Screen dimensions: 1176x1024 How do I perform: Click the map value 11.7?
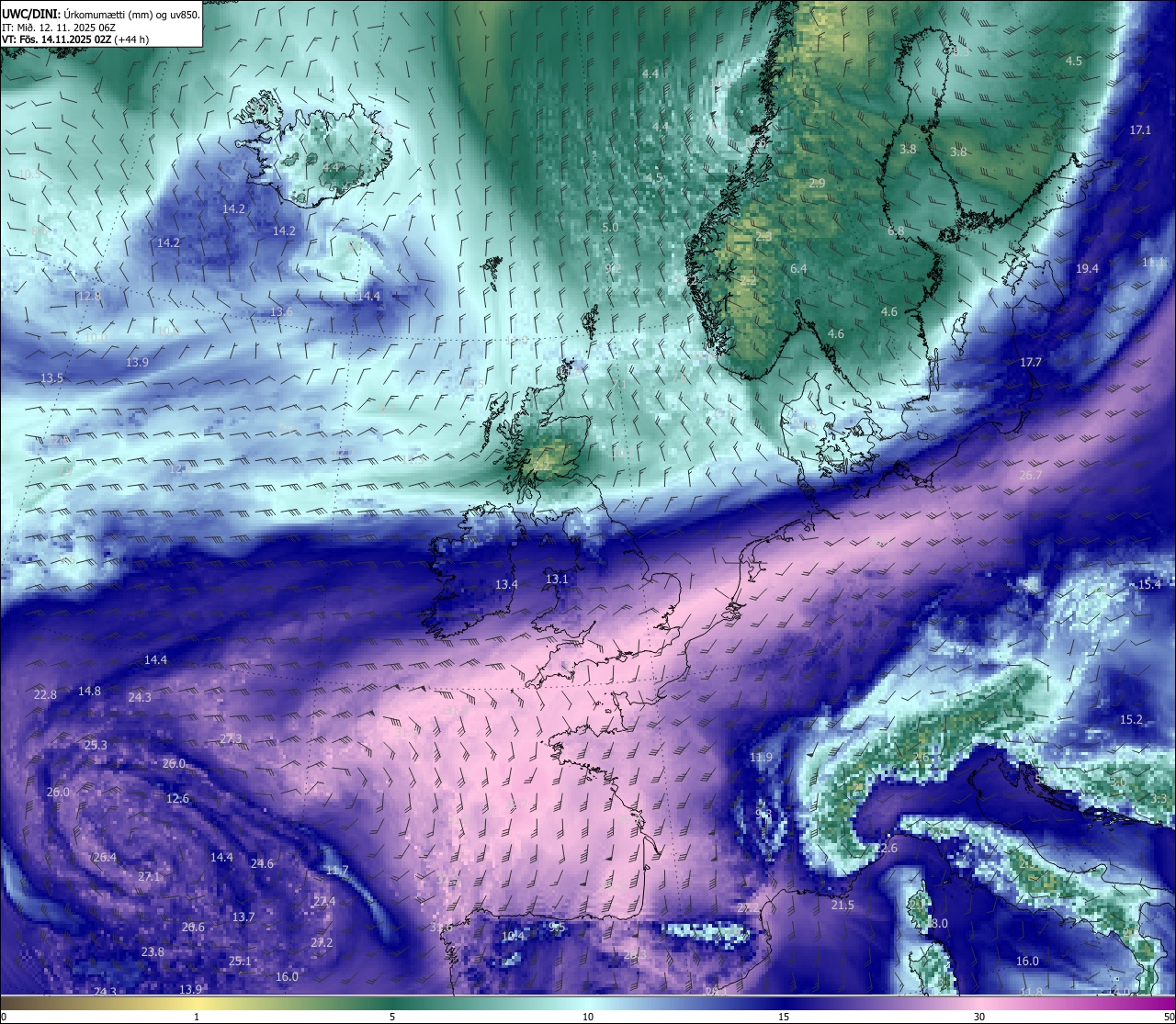337,870
